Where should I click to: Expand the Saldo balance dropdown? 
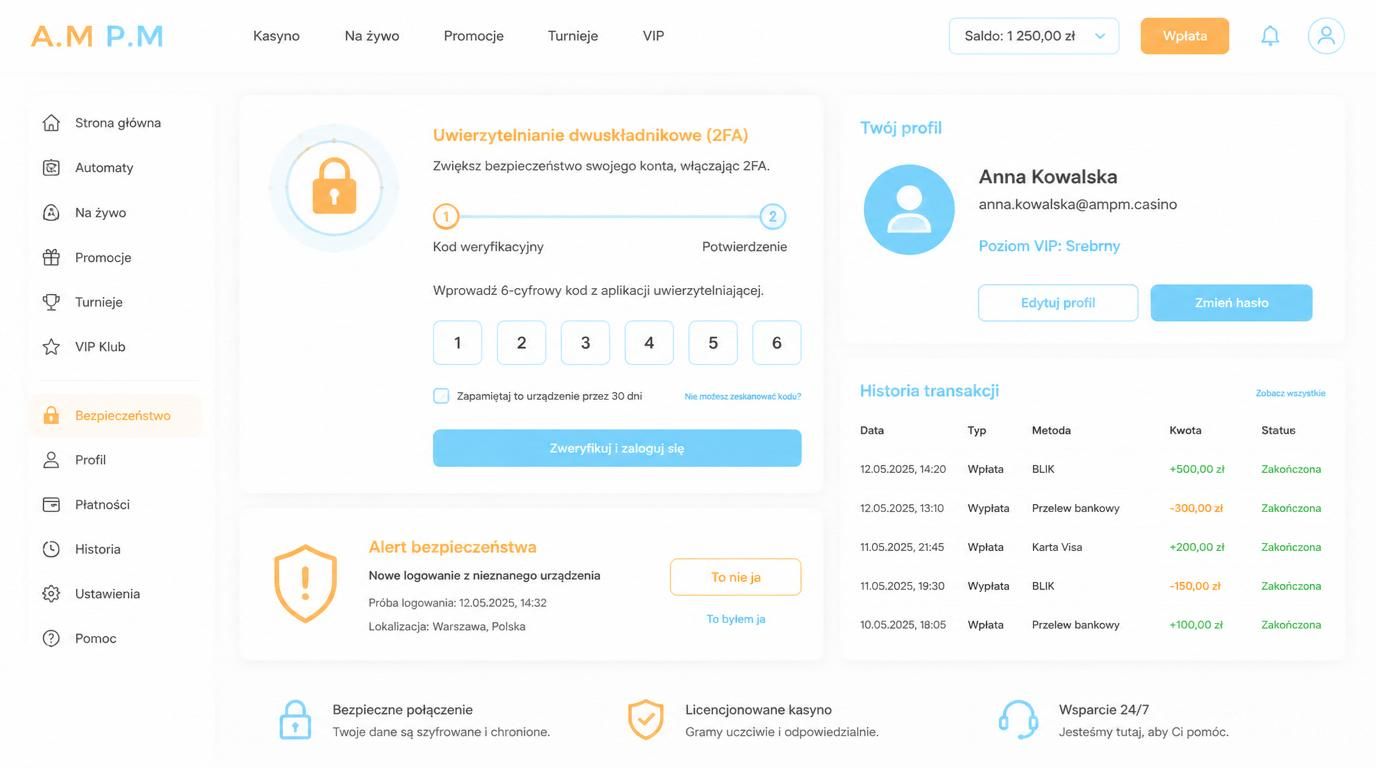(x=1034, y=36)
